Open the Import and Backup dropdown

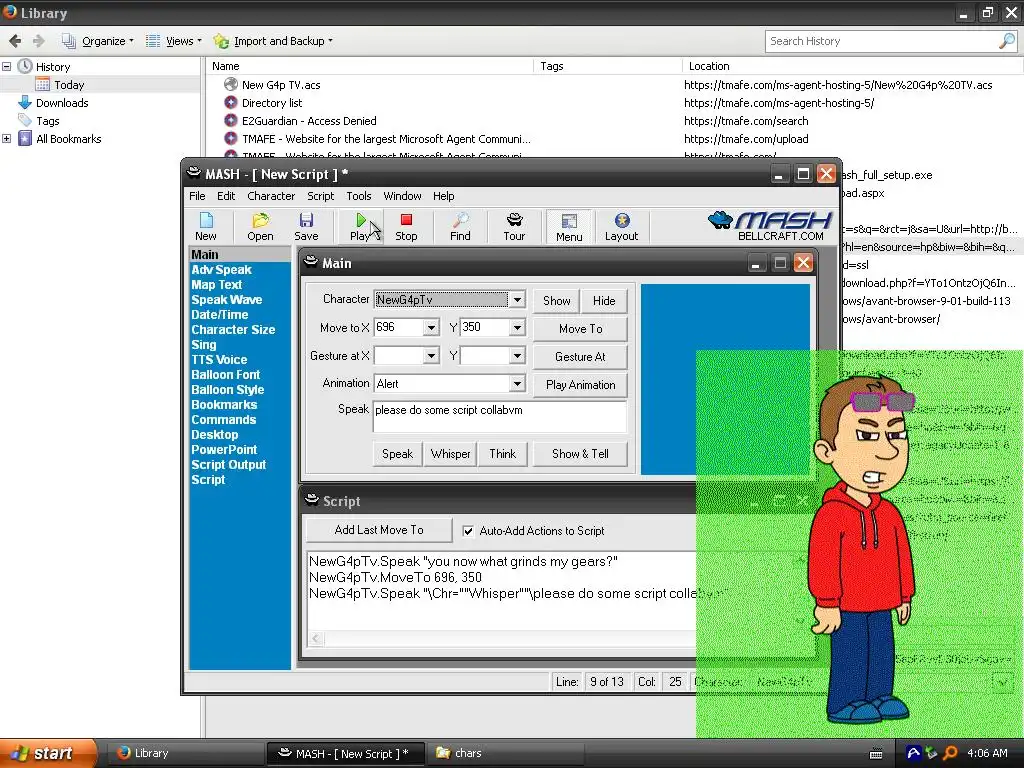click(x=273, y=41)
